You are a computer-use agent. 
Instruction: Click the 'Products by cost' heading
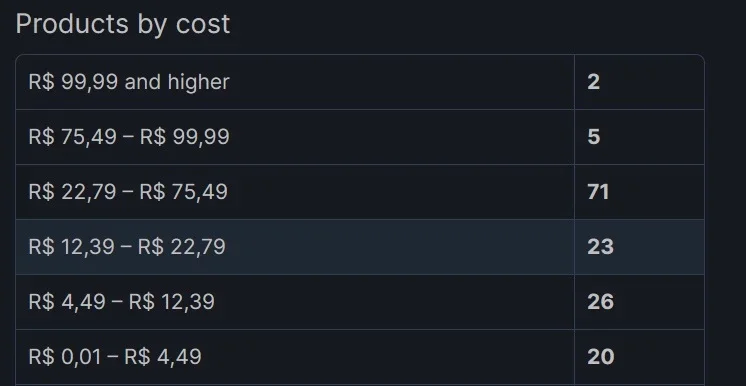[123, 24]
